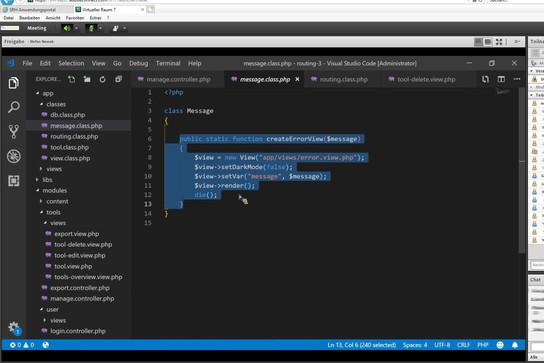Viewport: 544px width, 363px height.
Task: Click the raise-hand status icon in Meeting toolbar
Action: click(116, 28)
